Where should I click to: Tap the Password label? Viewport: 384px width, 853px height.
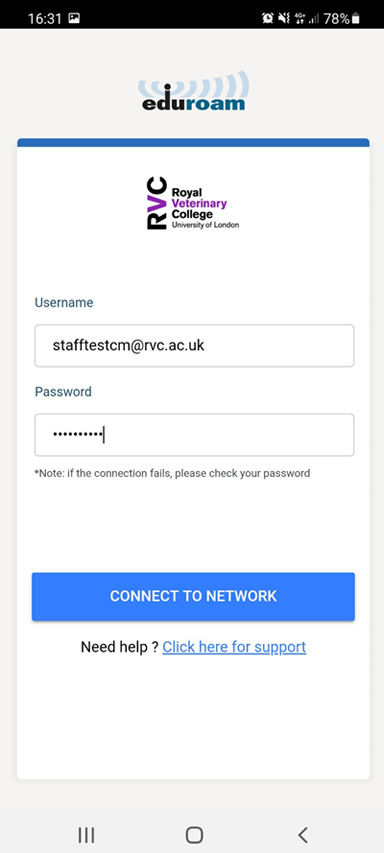pyautogui.click(x=63, y=392)
